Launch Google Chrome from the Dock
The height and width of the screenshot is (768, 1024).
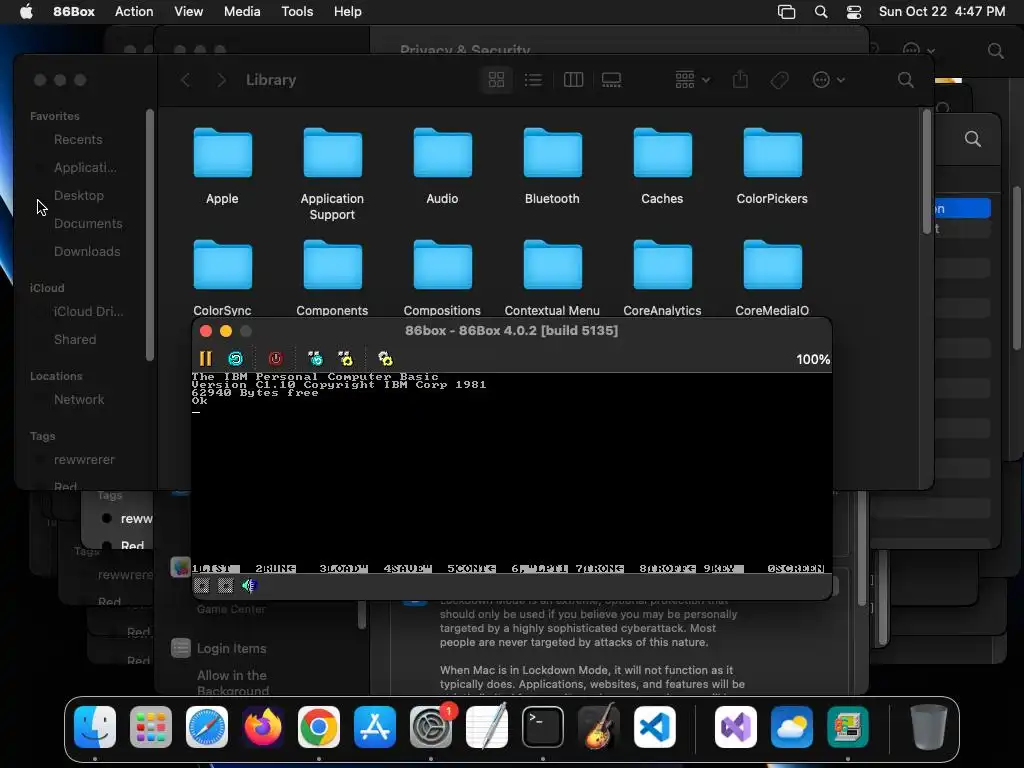pos(319,727)
